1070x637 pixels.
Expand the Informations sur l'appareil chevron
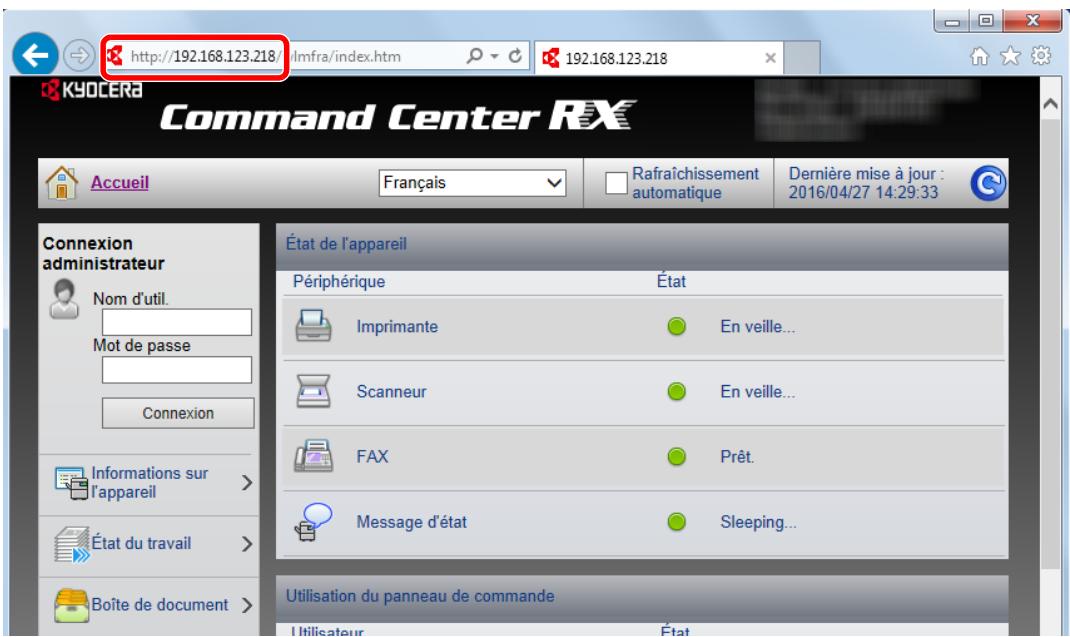coord(247,483)
